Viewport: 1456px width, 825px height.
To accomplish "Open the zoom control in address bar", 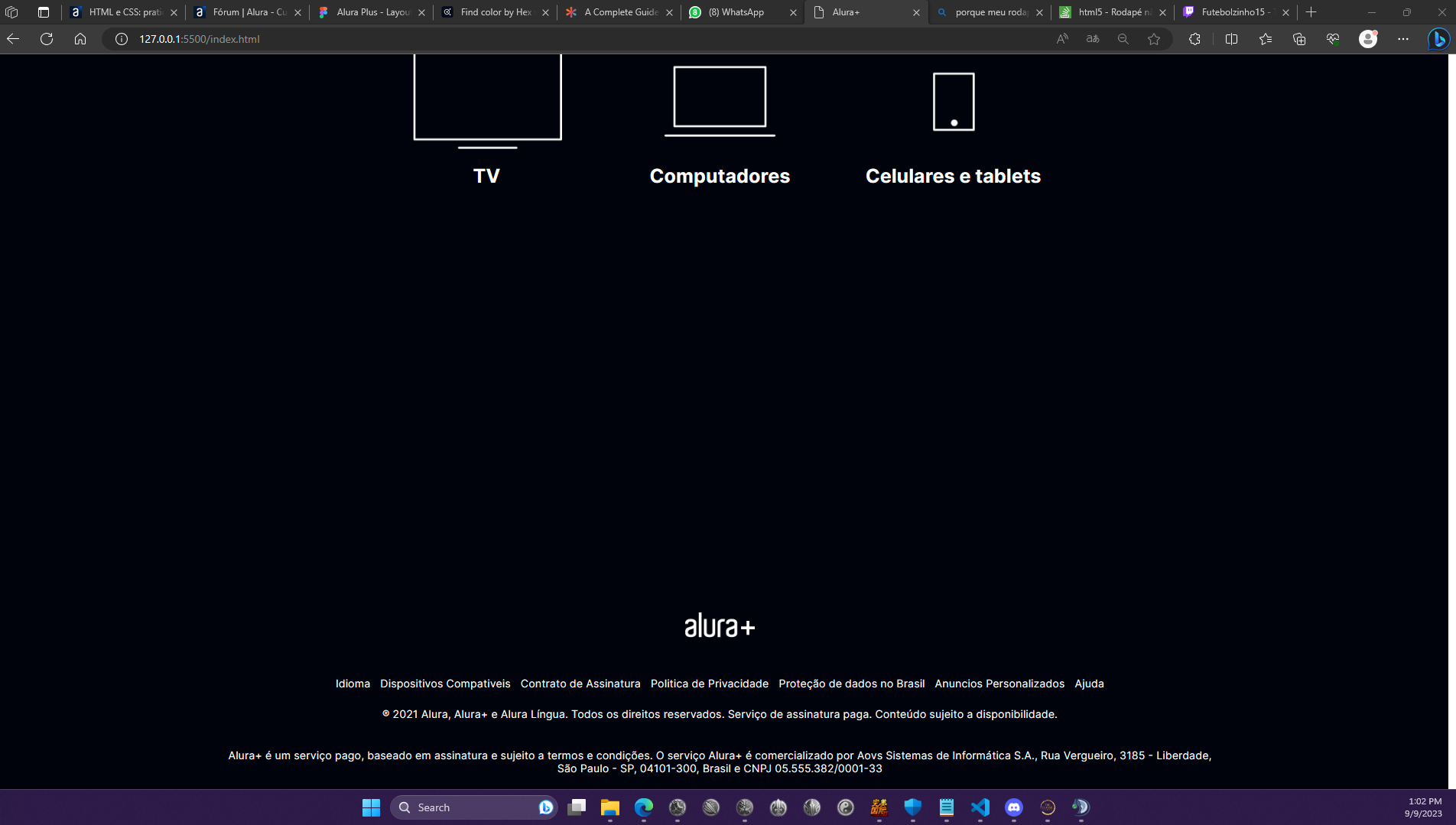I will (x=1123, y=39).
